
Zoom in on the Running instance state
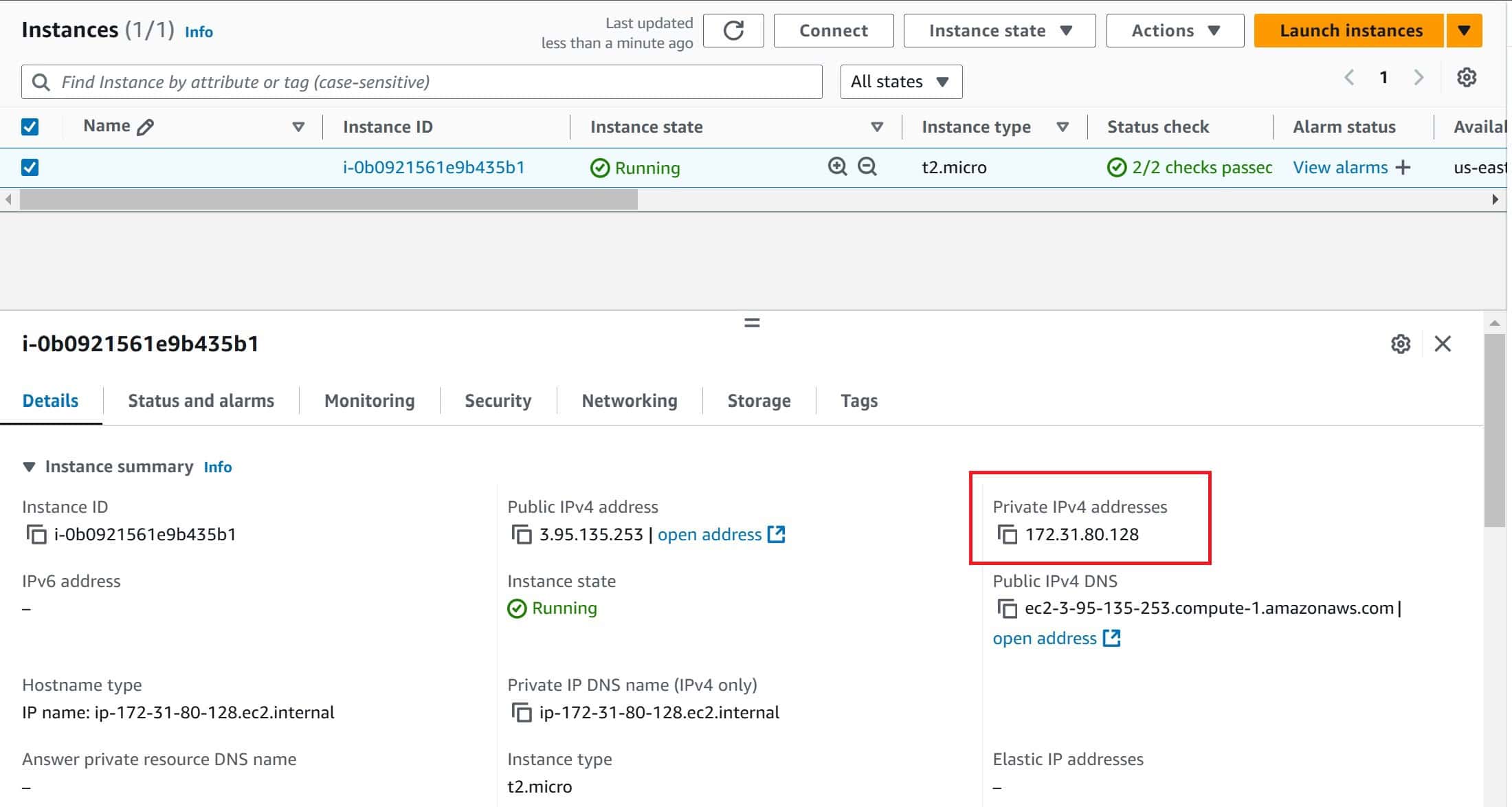[837, 167]
